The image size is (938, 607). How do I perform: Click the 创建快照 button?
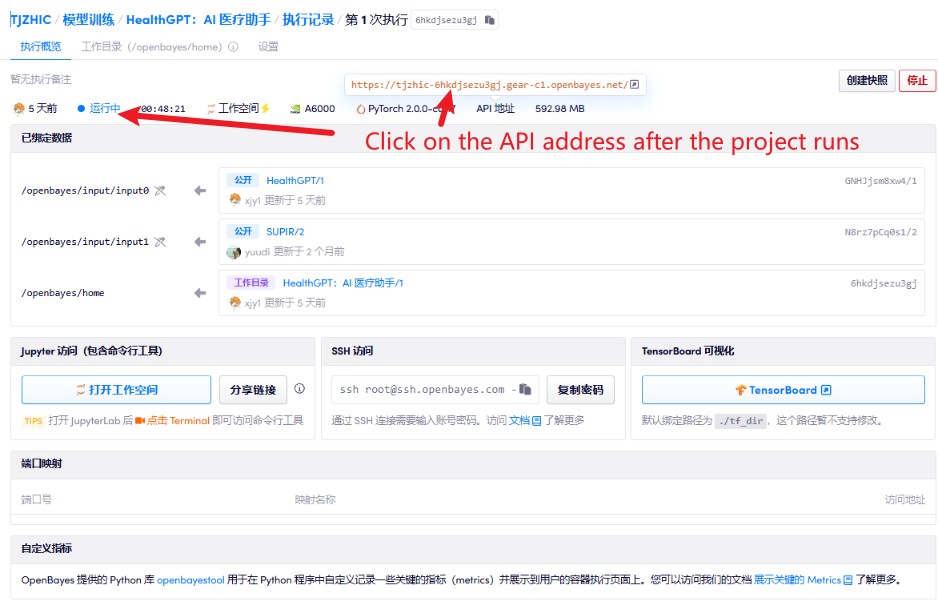coord(866,81)
